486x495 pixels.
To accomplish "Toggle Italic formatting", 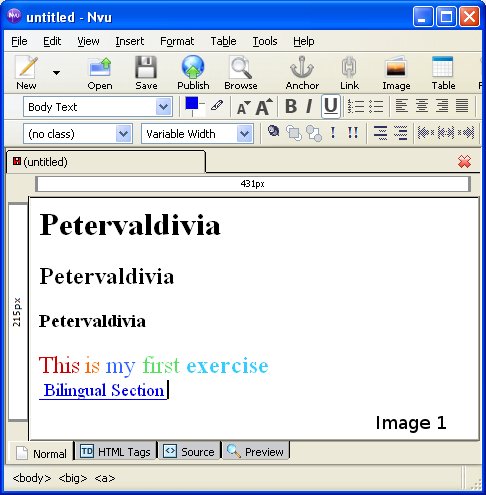I will (x=309, y=106).
